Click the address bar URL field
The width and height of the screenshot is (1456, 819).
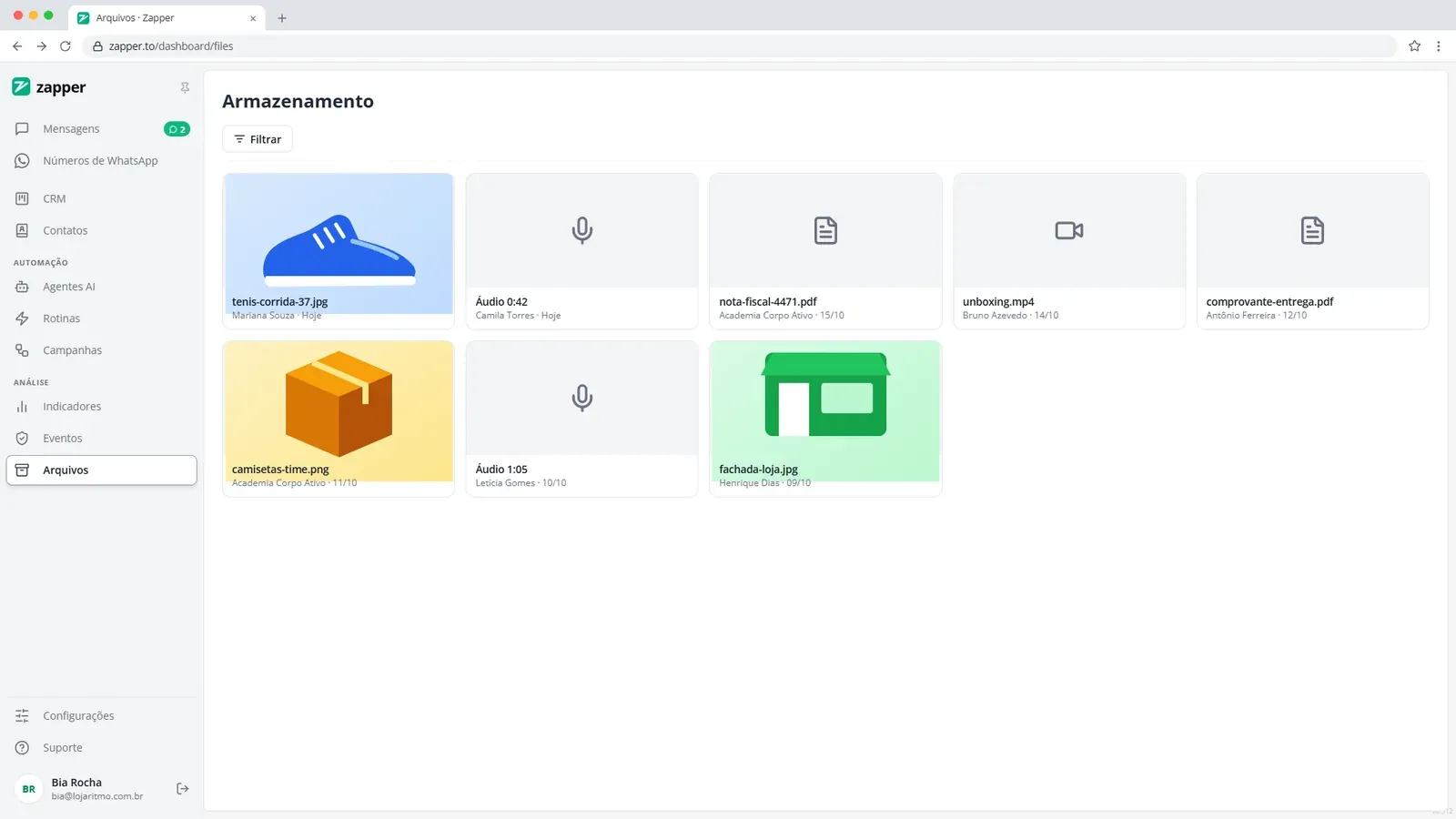[x=739, y=46]
